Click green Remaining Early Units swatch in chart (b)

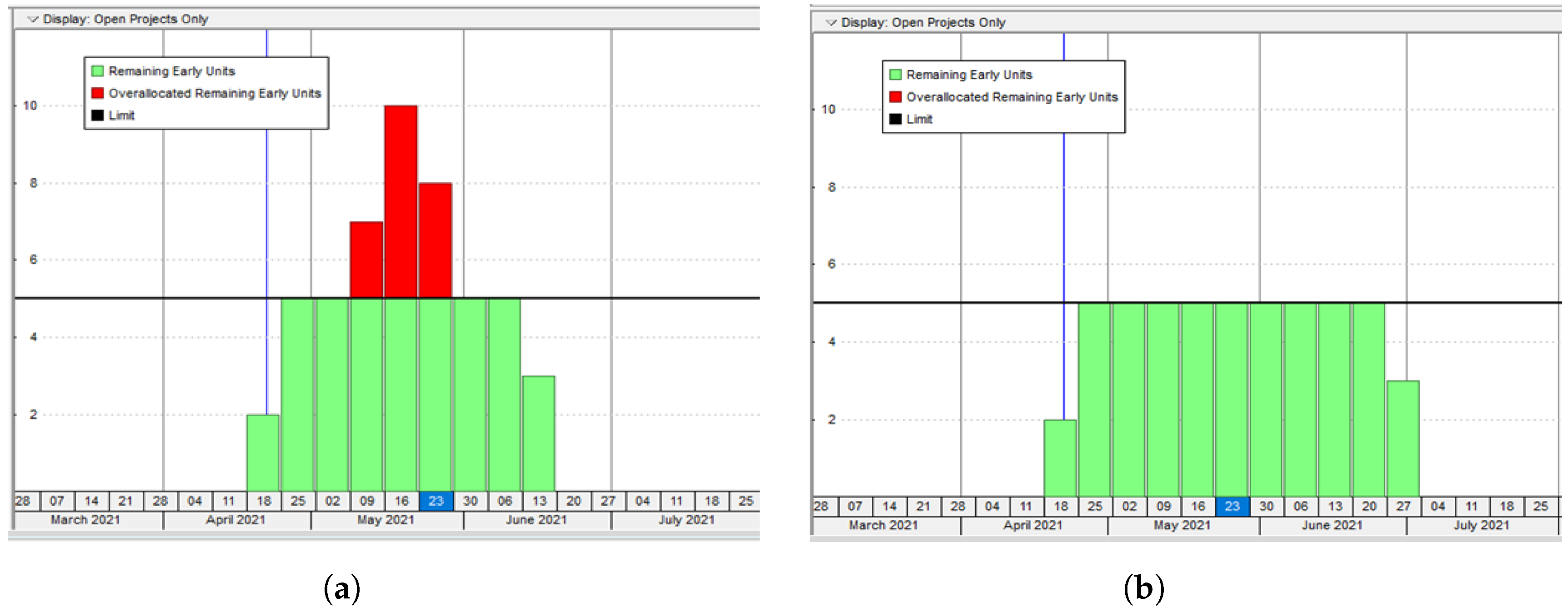pyautogui.click(x=896, y=75)
